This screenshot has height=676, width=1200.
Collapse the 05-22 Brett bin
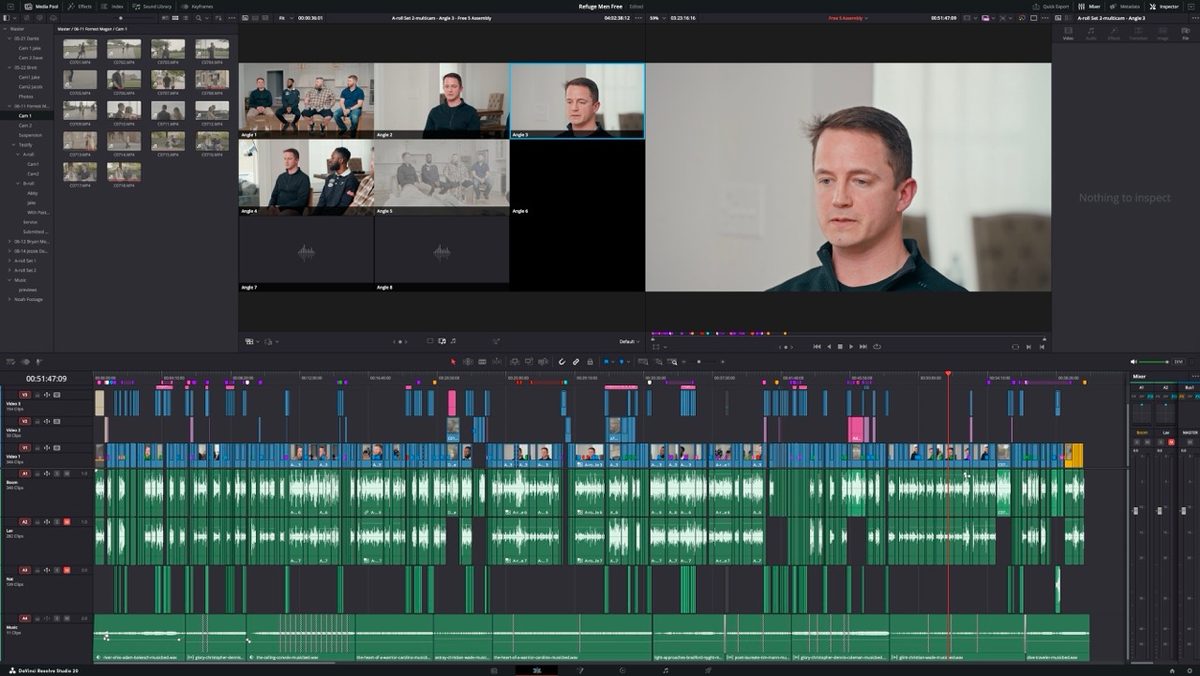(x=9, y=67)
